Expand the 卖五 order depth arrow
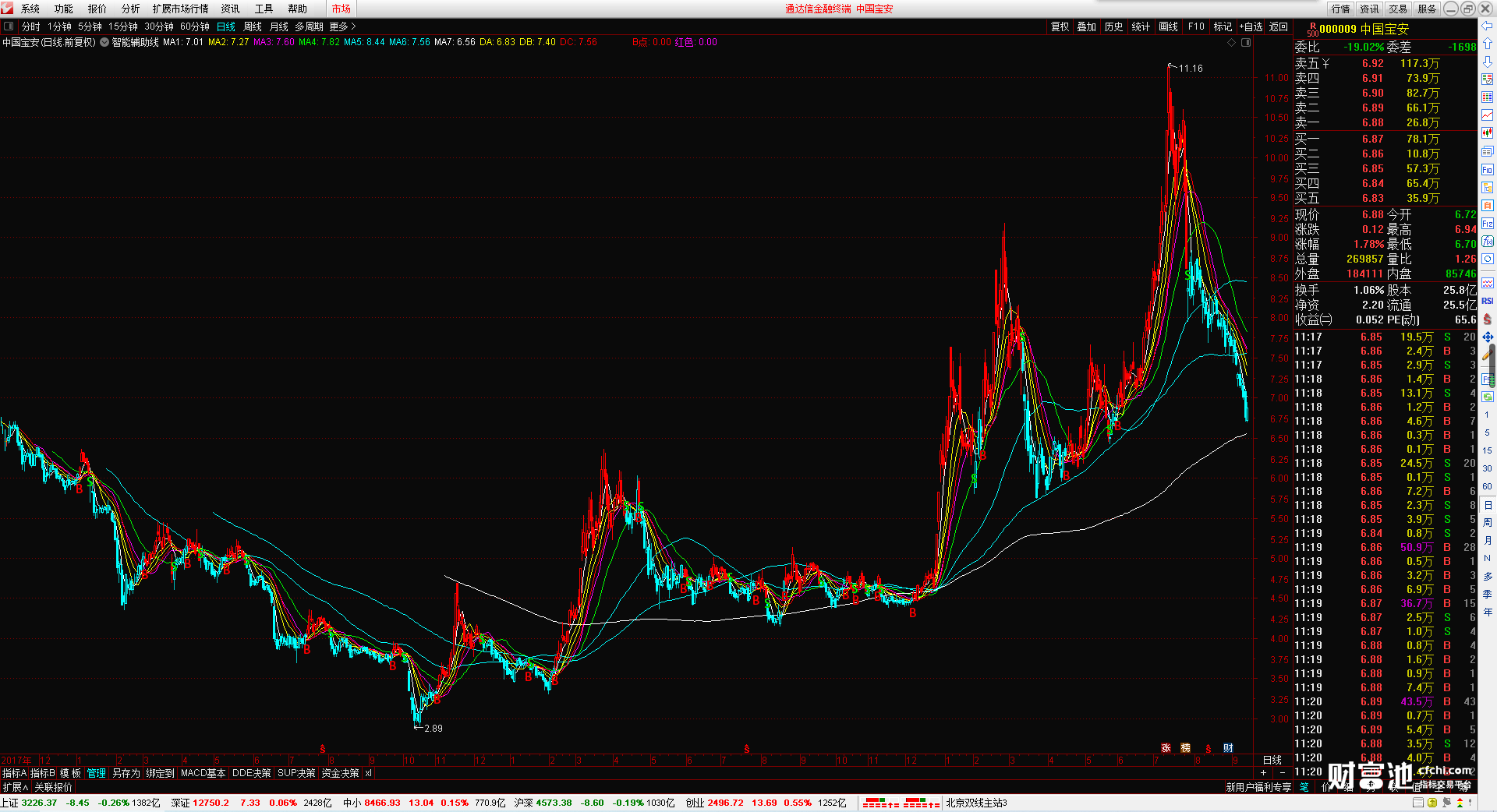1497x812 pixels. (1326, 63)
